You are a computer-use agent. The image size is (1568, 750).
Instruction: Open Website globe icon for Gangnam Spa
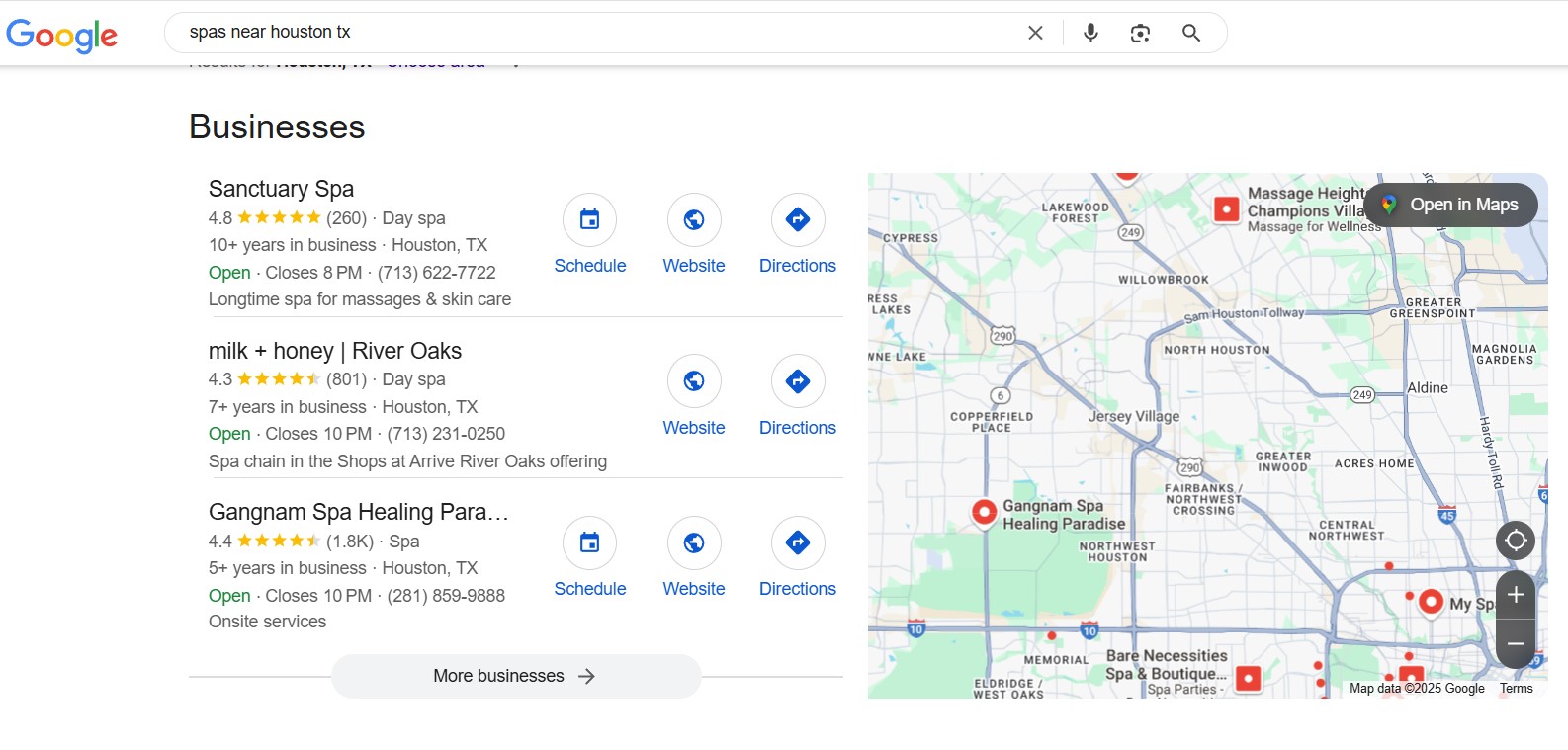click(694, 542)
